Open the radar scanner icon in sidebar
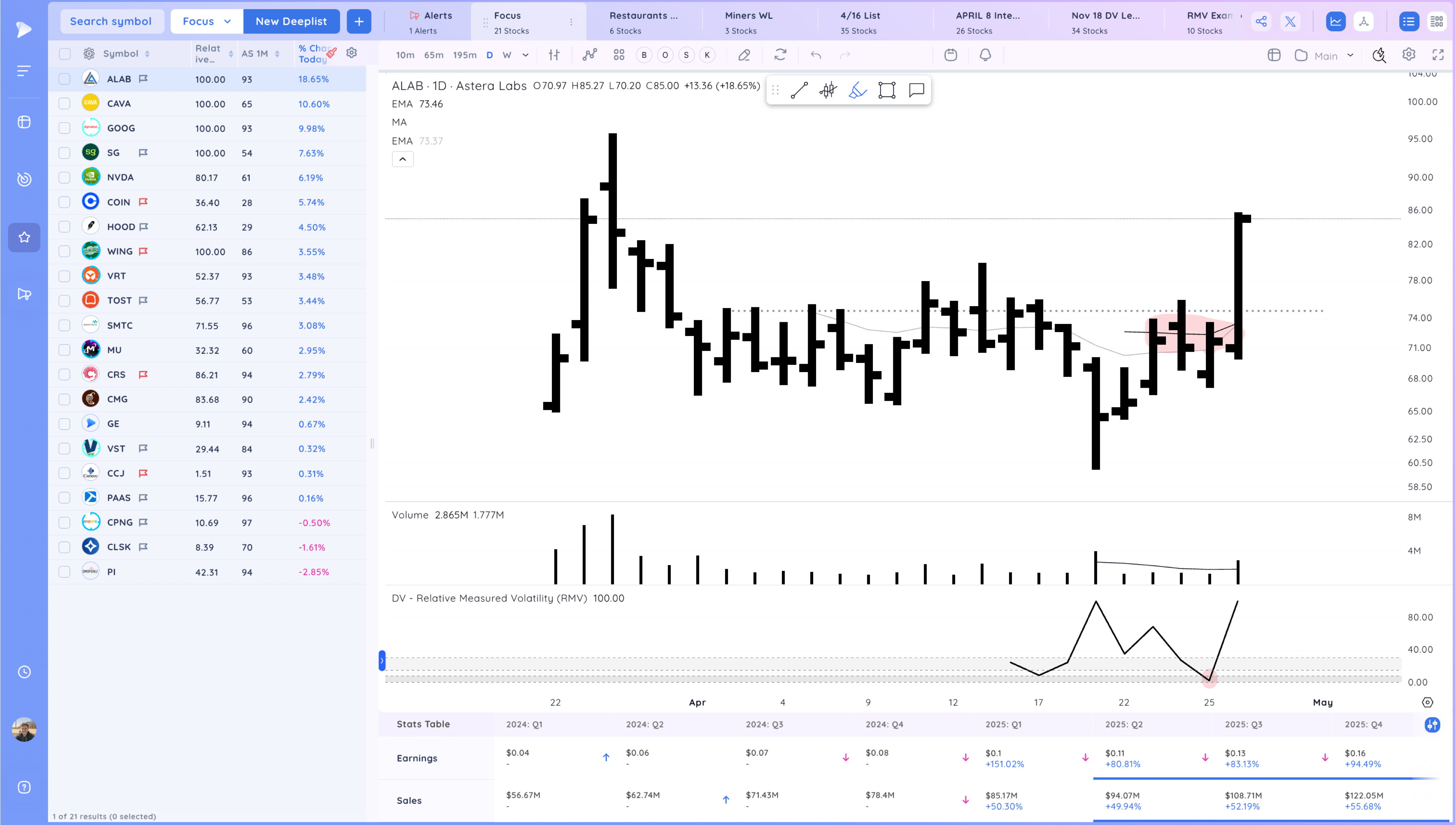 click(x=24, y=179)
